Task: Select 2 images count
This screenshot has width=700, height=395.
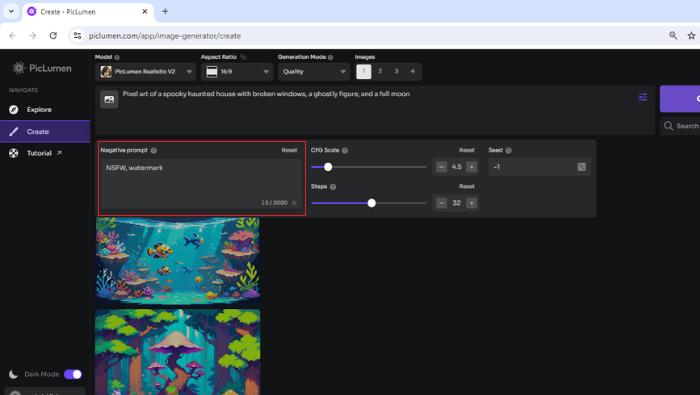Action: pyautogui.click(x=380, y=71)
